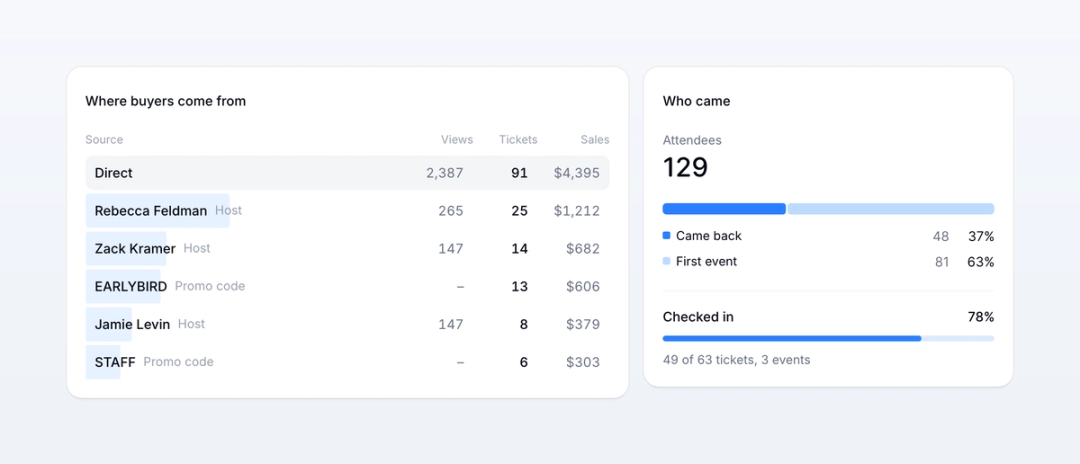This screenshot has height=464, width=1080.
Task: Click the $1,212 sales amount
Action: click(x=577, y=211)
